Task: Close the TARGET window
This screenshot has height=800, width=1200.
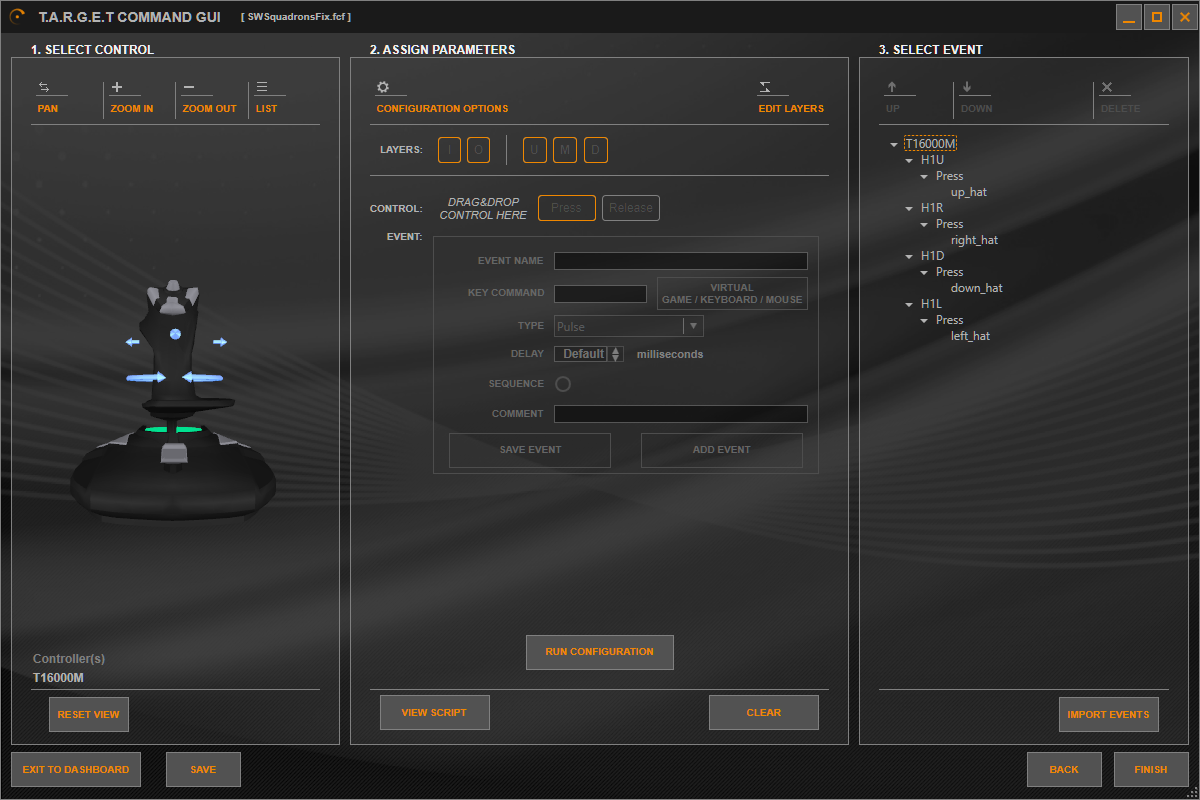Action: pyautogui.click(x=1185, y=17)
